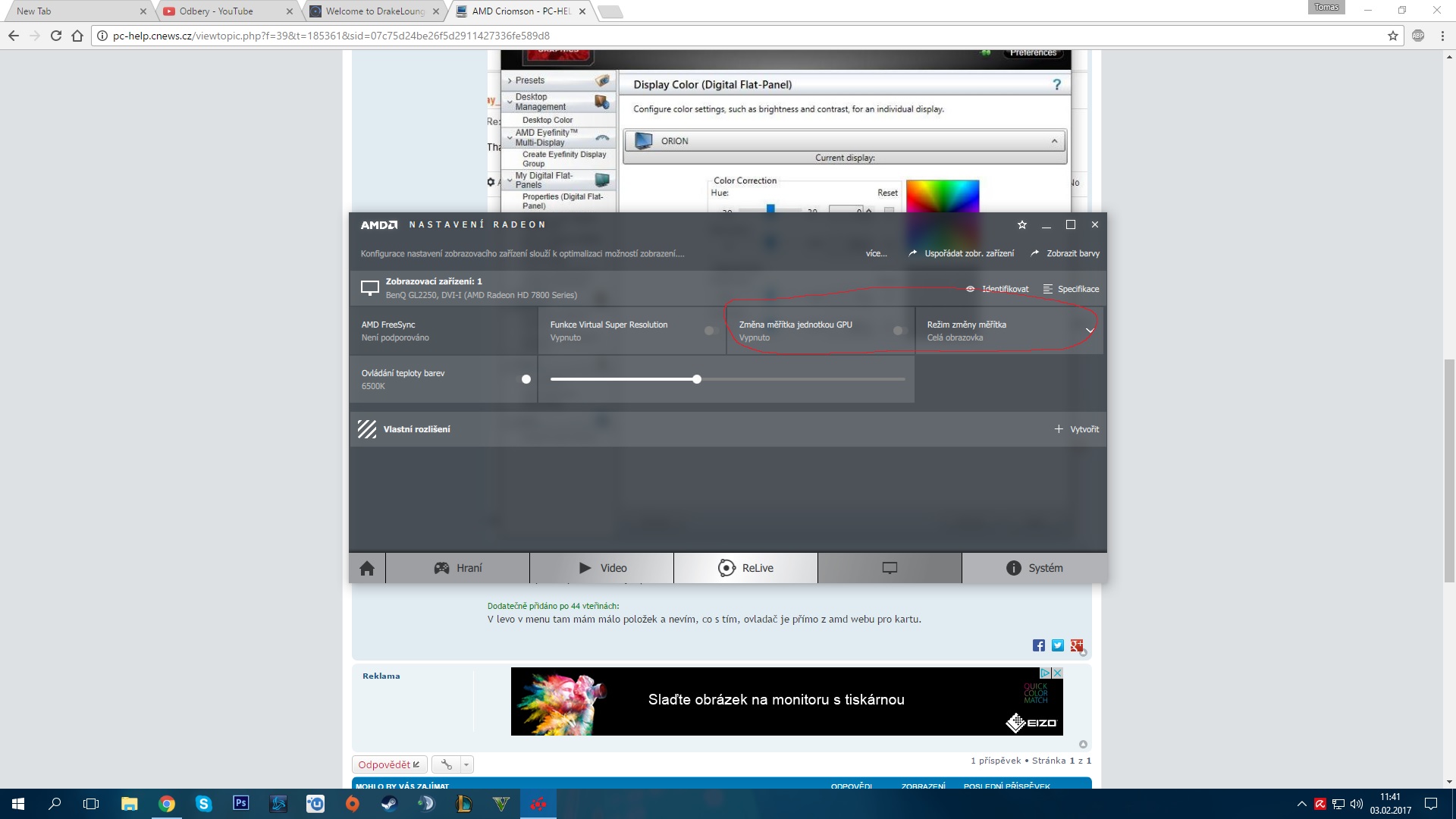The image size is (1456, 819).
Task: Open the Windows action center
Action: 1431,804
